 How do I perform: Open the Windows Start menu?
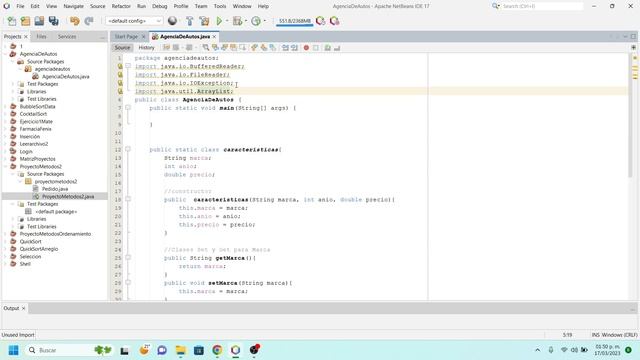tap(13, 350)
